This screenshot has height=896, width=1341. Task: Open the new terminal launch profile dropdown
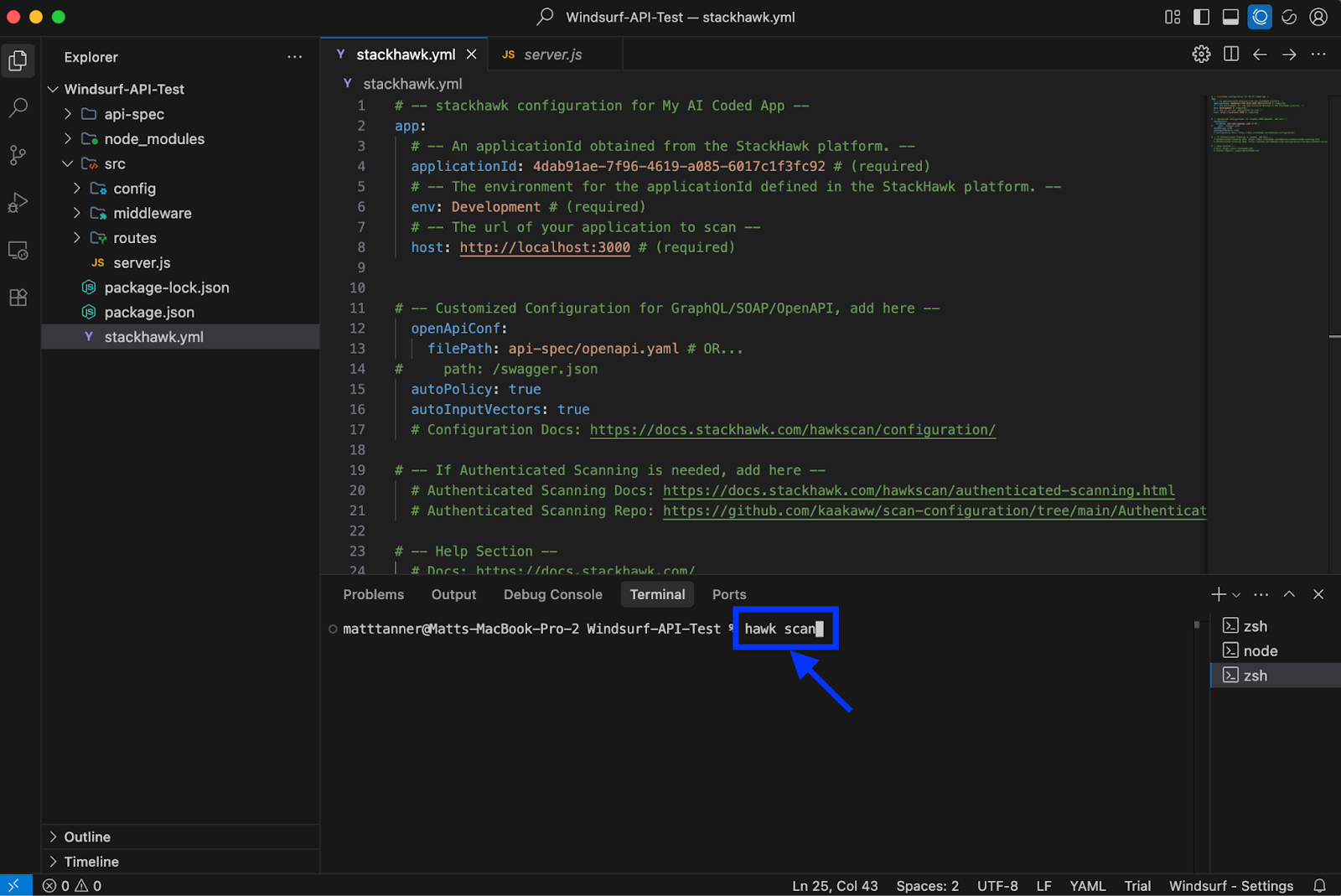(x=1236, y=594)
